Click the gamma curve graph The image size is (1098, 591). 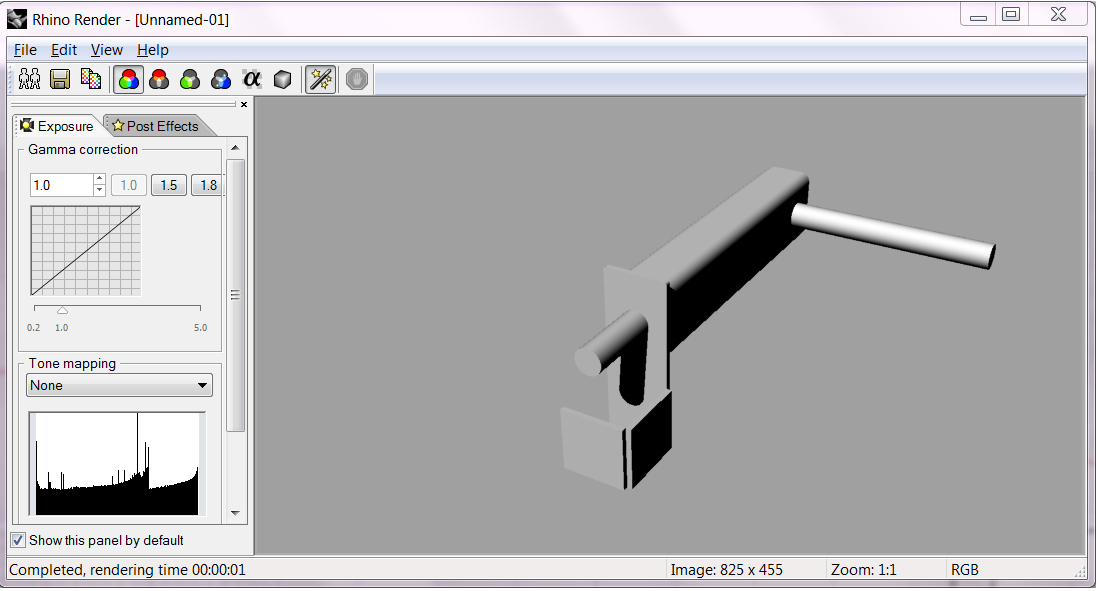click(x=85, y=251)
